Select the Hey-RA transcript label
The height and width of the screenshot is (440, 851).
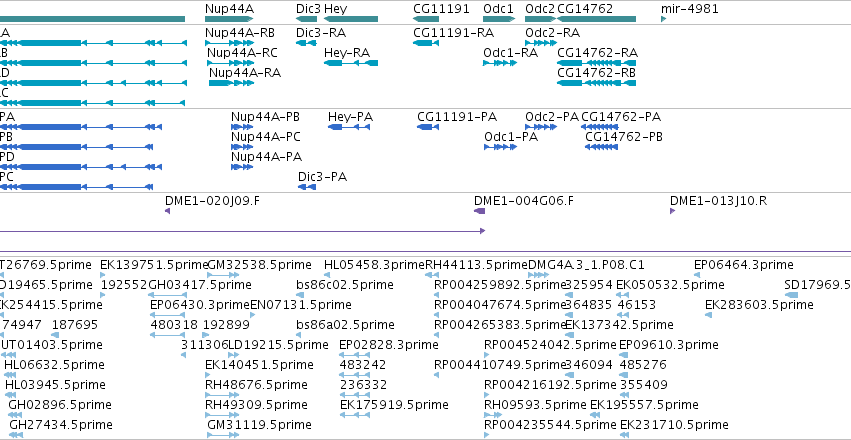(347, 53)
